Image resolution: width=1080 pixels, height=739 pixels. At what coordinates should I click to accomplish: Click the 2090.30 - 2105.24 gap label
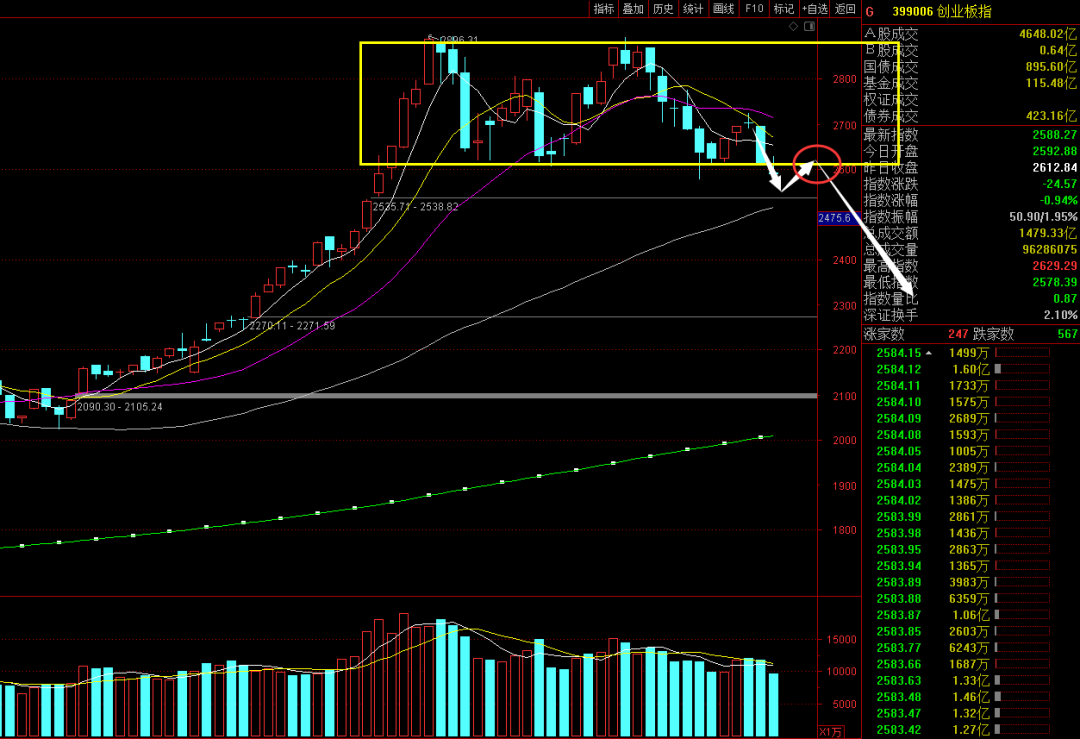coord(120,407)
